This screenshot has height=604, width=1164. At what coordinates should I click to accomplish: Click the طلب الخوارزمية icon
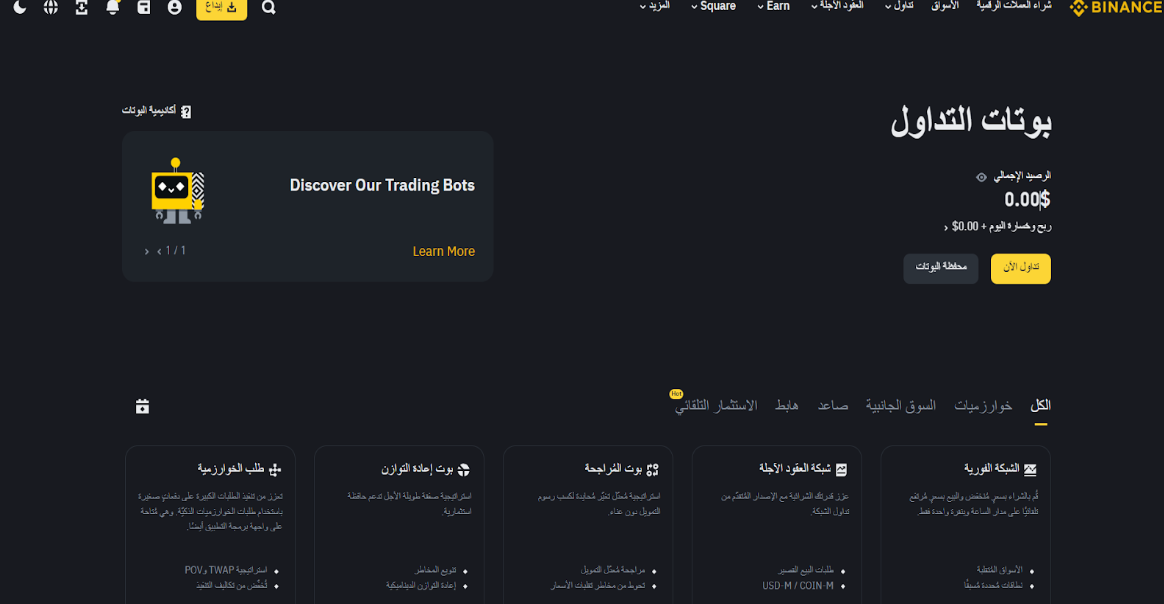click(x=275, y=470)
